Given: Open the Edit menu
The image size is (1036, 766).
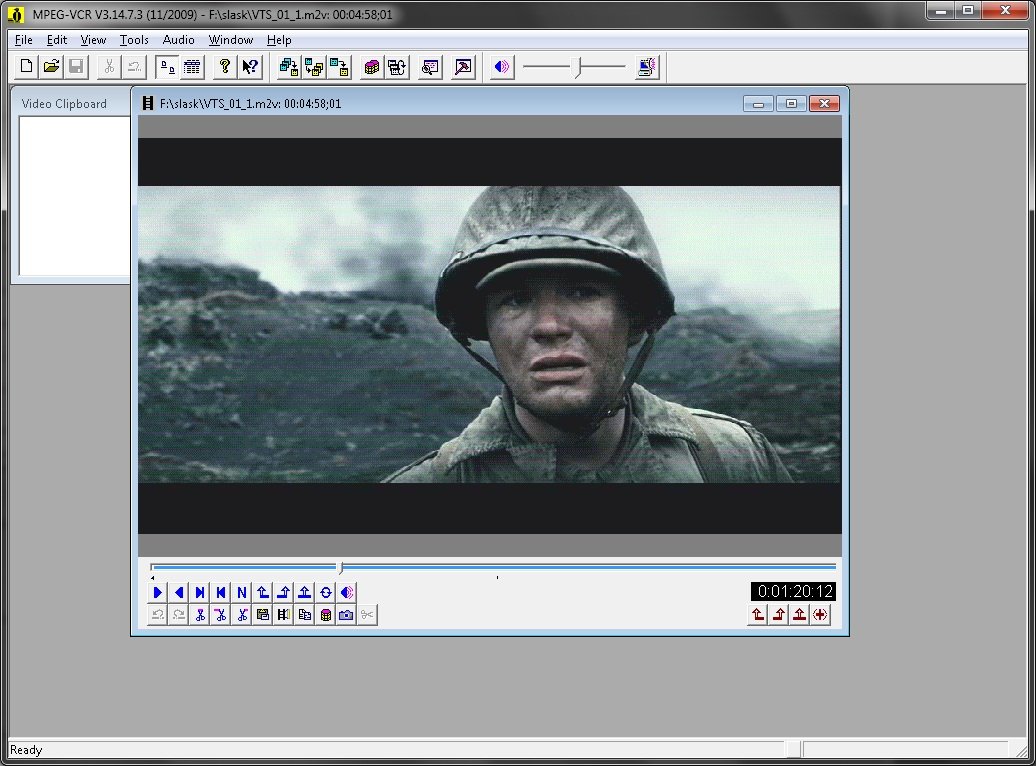Looking at the screenshot, I should (57, 40).
